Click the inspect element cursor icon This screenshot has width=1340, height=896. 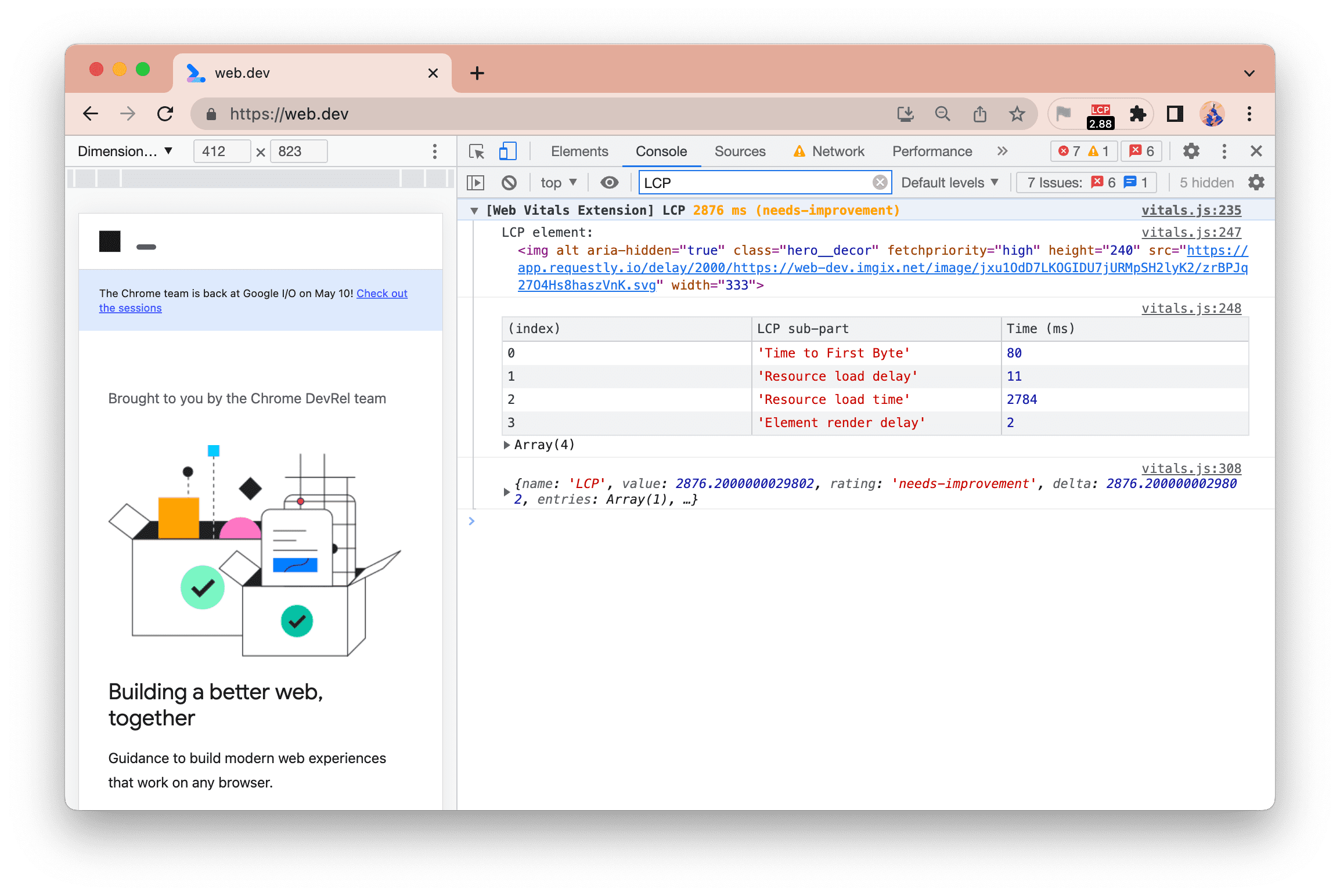[477, 151]
